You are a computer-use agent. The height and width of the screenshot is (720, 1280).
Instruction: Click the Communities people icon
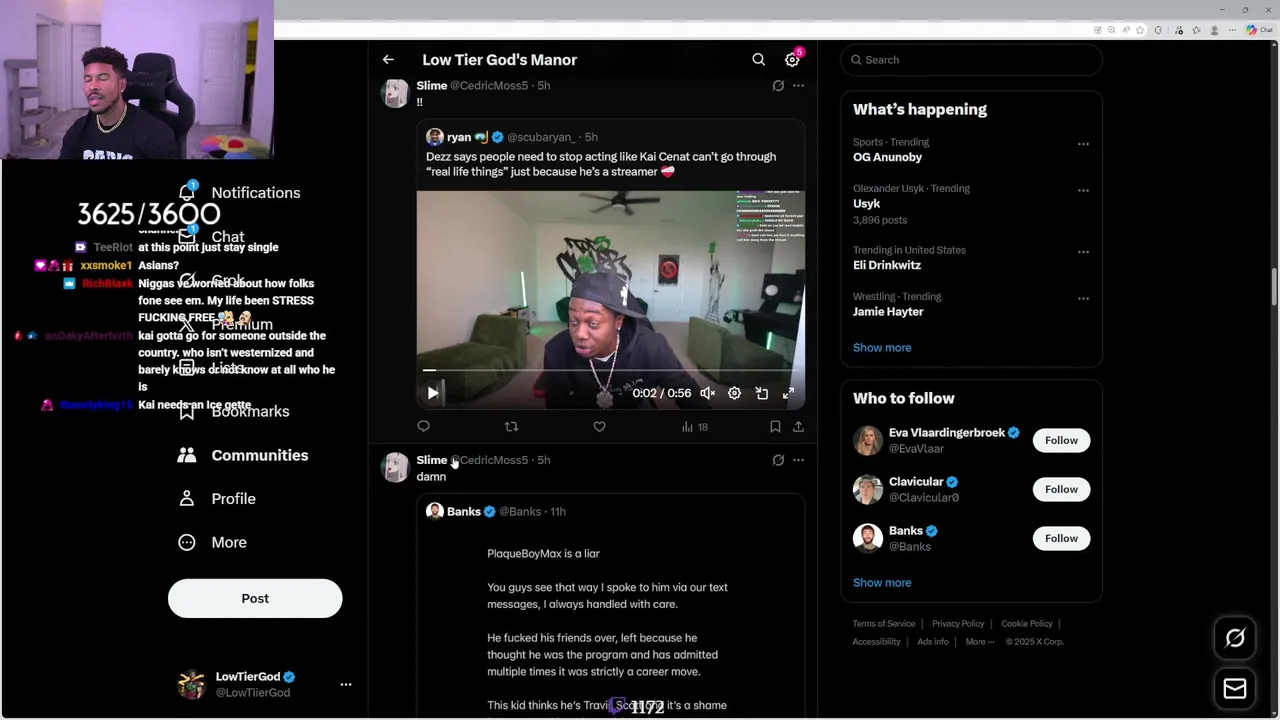pos(187,455)
